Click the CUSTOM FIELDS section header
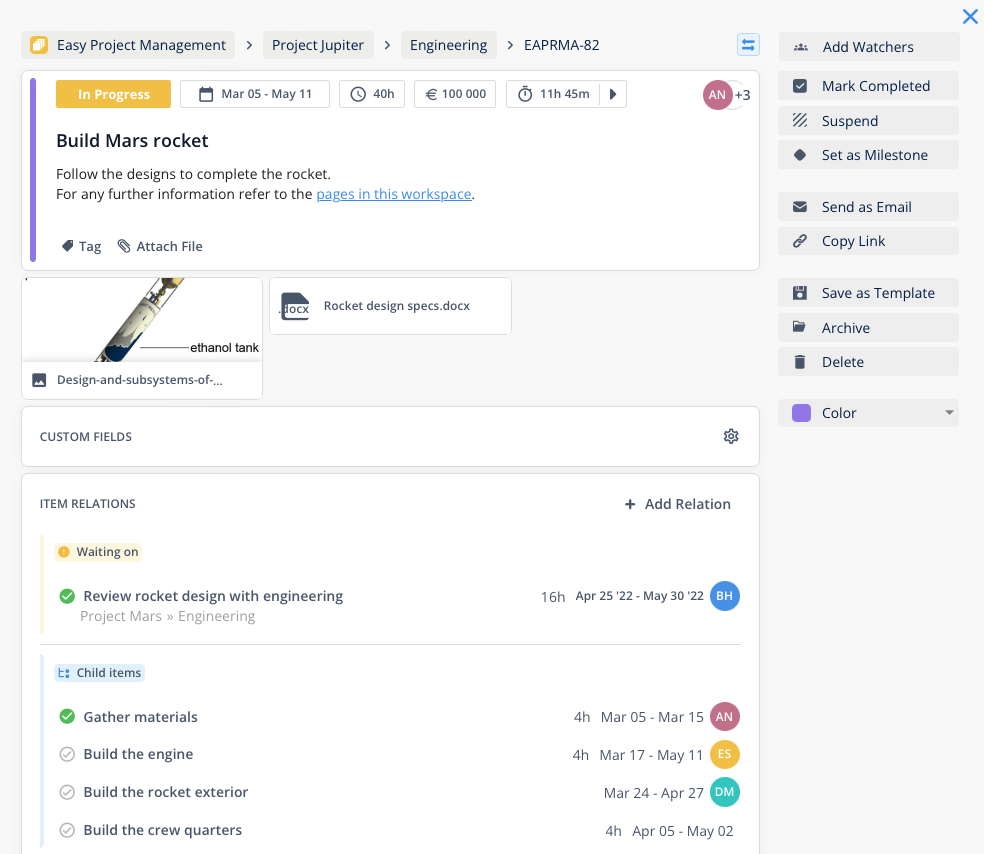Image resolution: width=984 pixels, height=854 pixels. pyautogui.click(x=86, y=437)
